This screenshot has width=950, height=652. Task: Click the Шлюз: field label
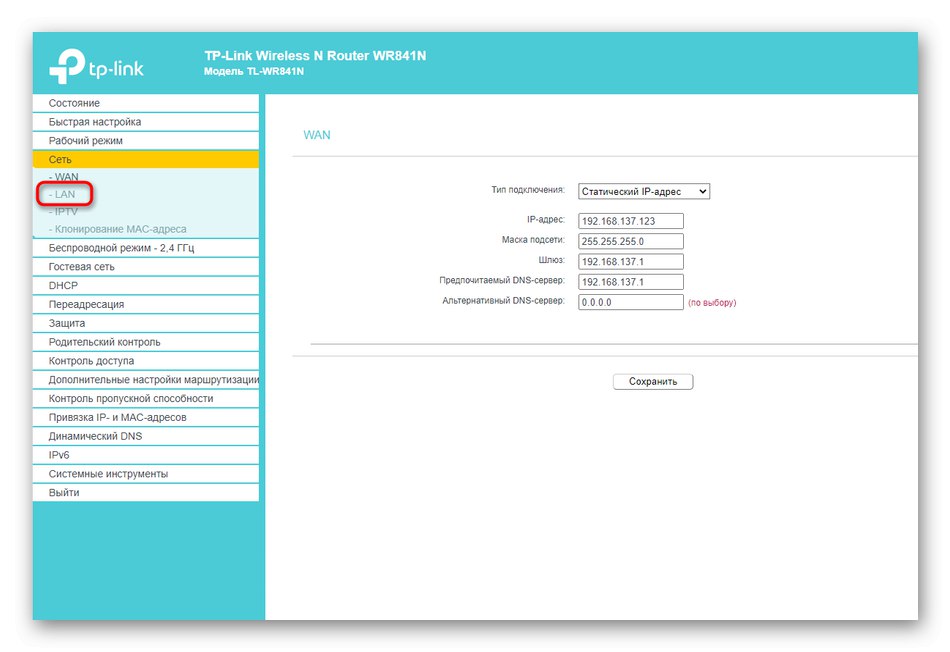(x=551, y=260)
